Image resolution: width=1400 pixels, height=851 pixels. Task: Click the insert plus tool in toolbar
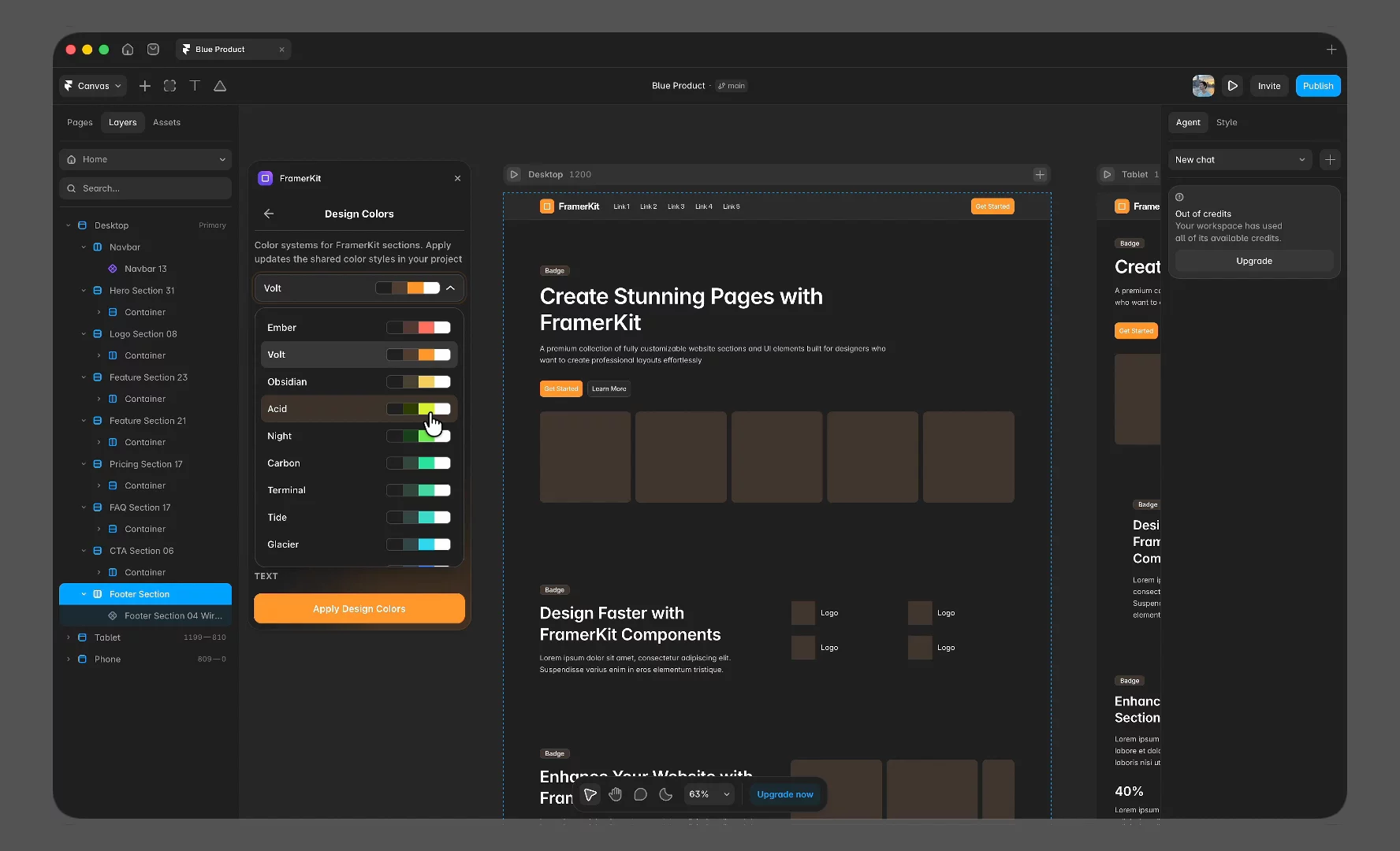tap(145, 86)
